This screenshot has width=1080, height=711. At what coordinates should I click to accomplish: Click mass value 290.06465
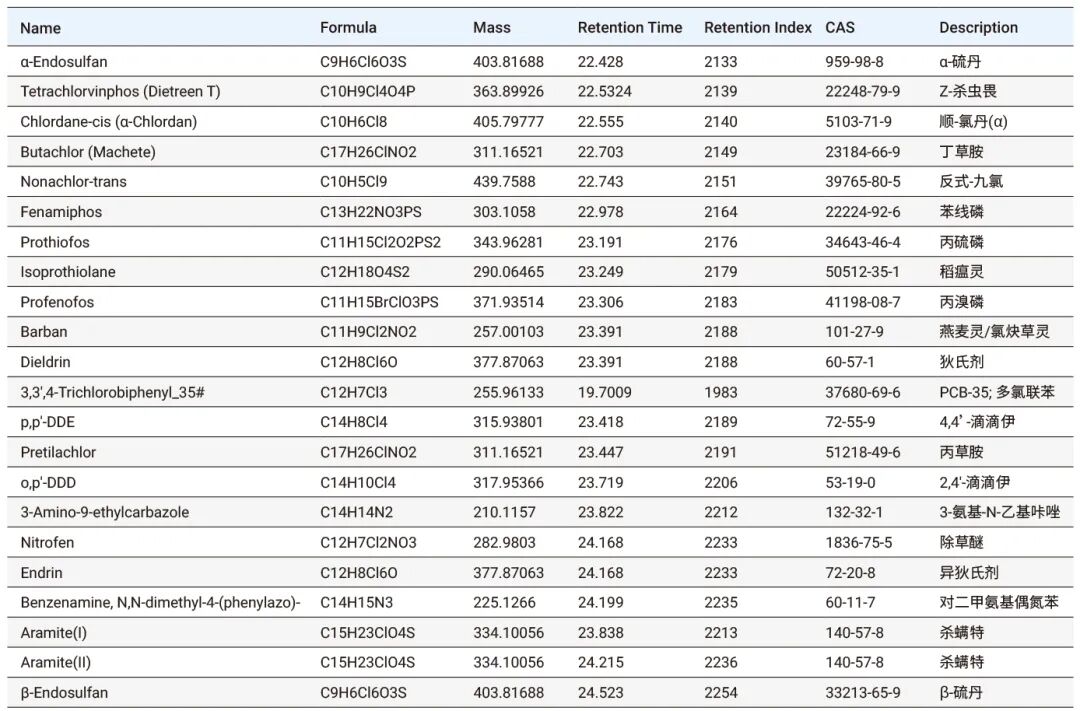click(x=508, y=271)
